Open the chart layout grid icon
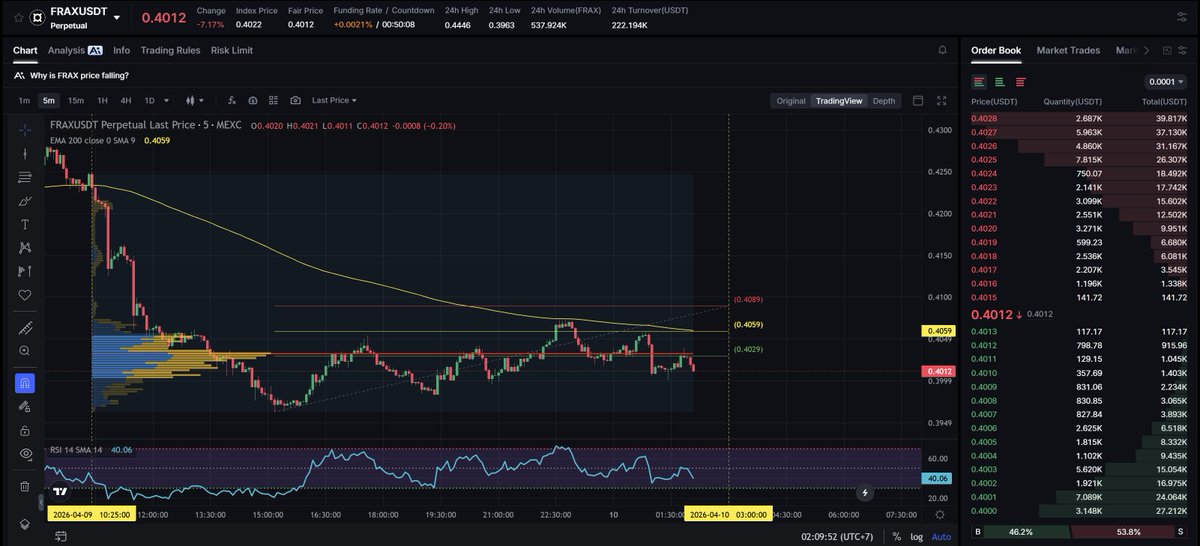1200x546 pixels. coord(274,100)
